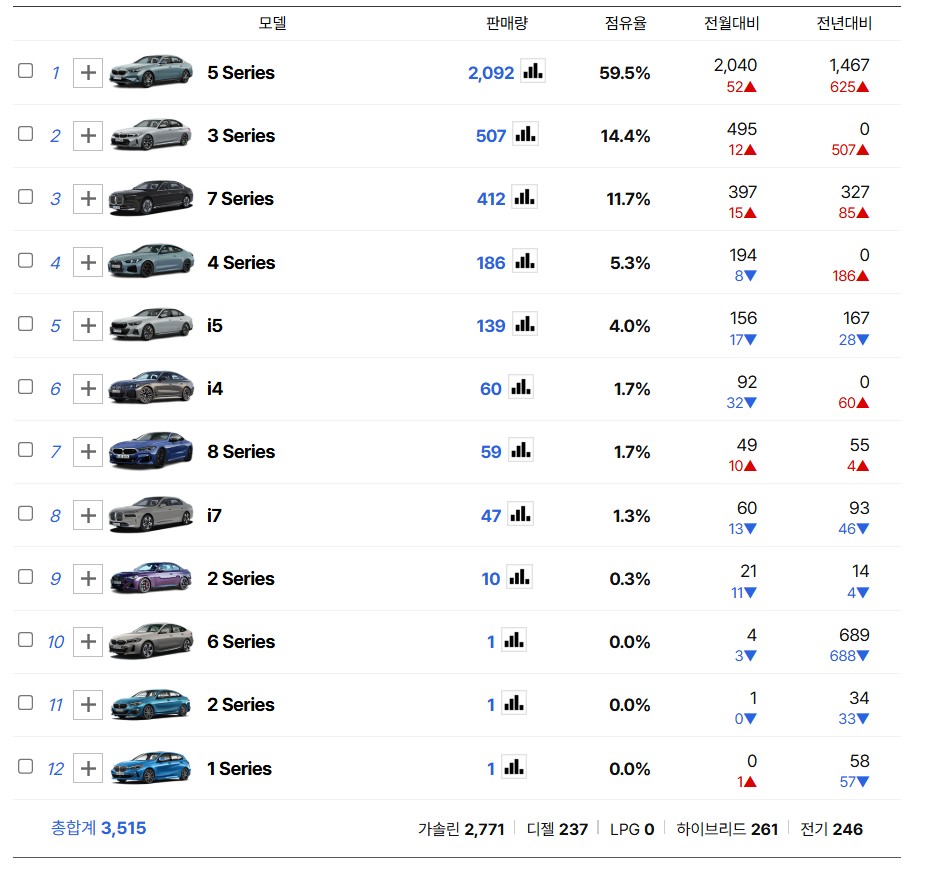Click the blue 8 Series car thumbnail
The height and width of the screenshot is (870, 925).
click(x=151, y=451)
